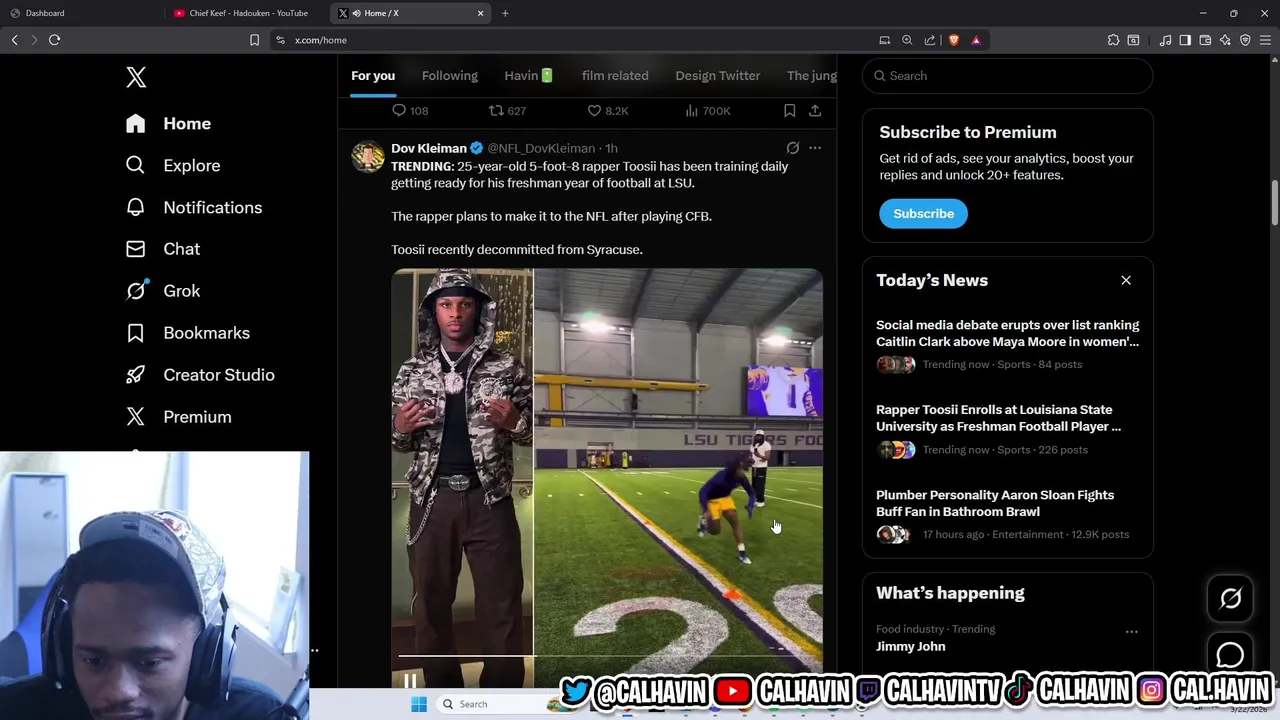Open Creator Studio in sidebar
The width and height of the screenshot is (1280, 720).
tap(199, 375)
